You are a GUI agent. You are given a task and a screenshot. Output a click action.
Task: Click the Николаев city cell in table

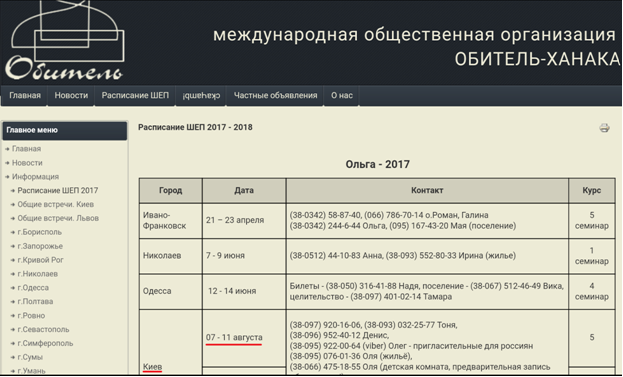point(170,256)
